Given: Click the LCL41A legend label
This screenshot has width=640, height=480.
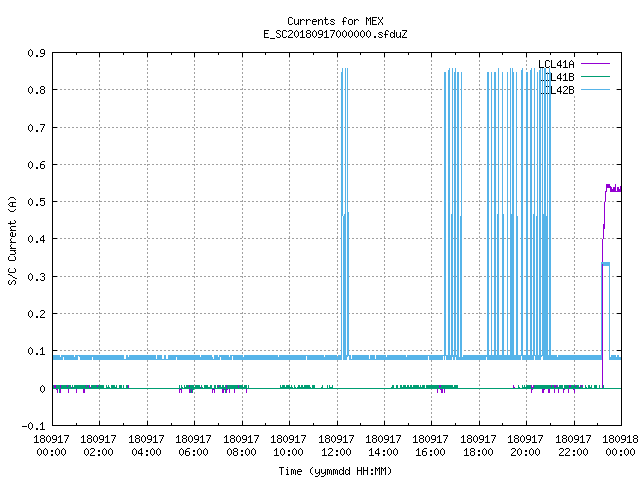Looking at the screenshot, I should click(x=556, y=64).
